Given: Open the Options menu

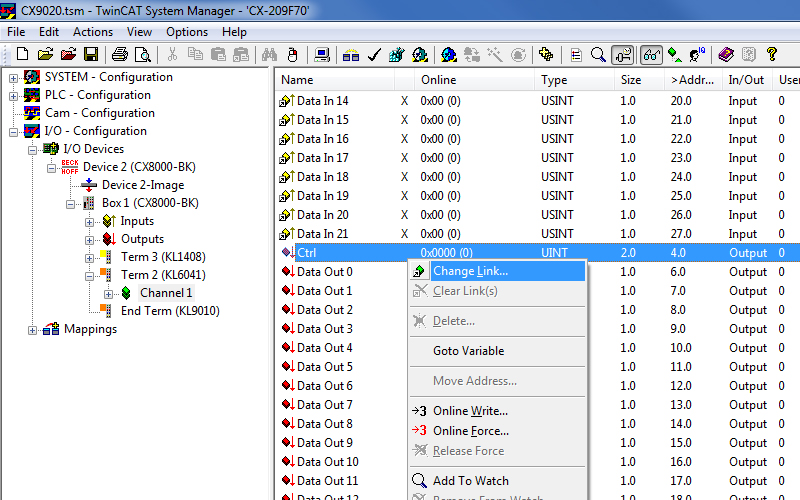Looking at the screenshot, I should tap(187, 32).
